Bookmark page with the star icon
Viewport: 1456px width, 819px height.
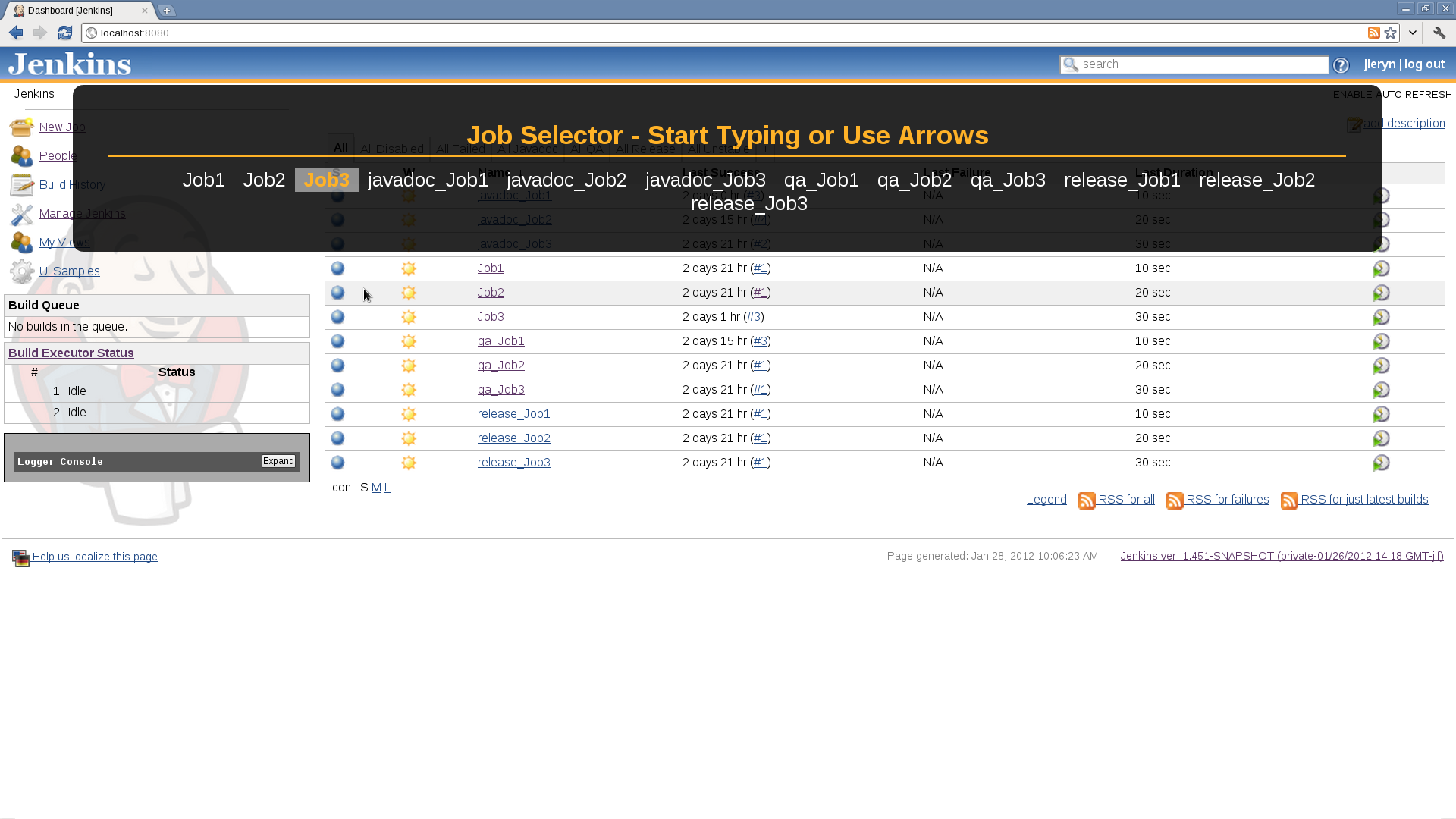click(1390, 33)
